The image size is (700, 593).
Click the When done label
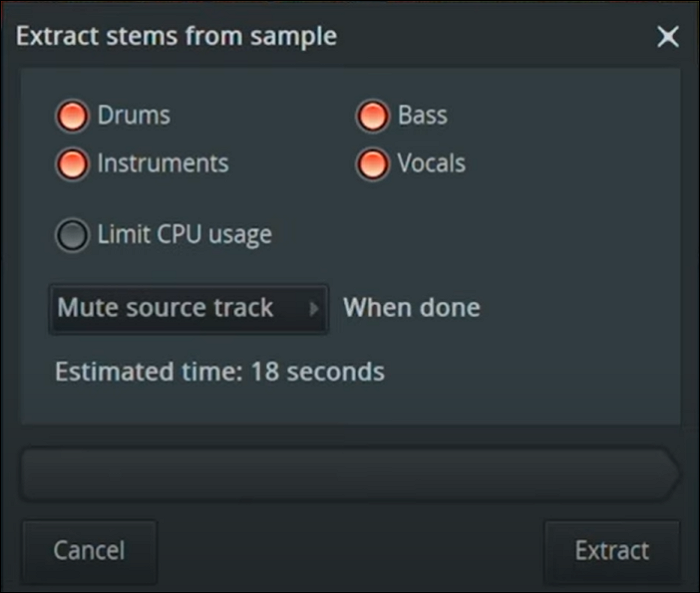pos(411,308)
